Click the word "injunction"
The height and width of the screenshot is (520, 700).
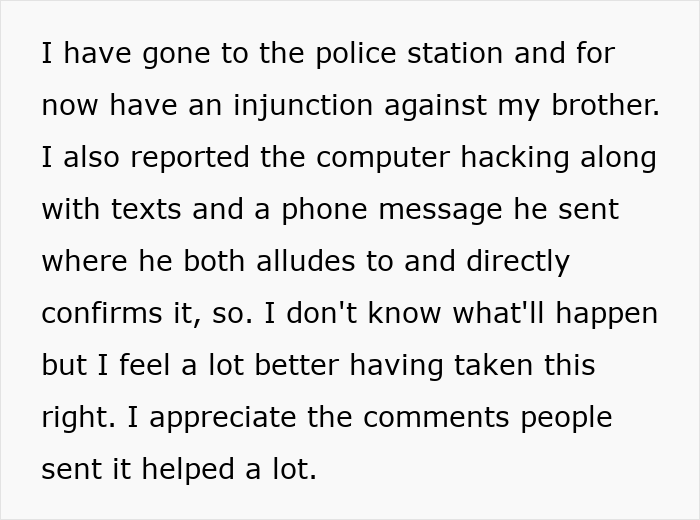(293, 105)
